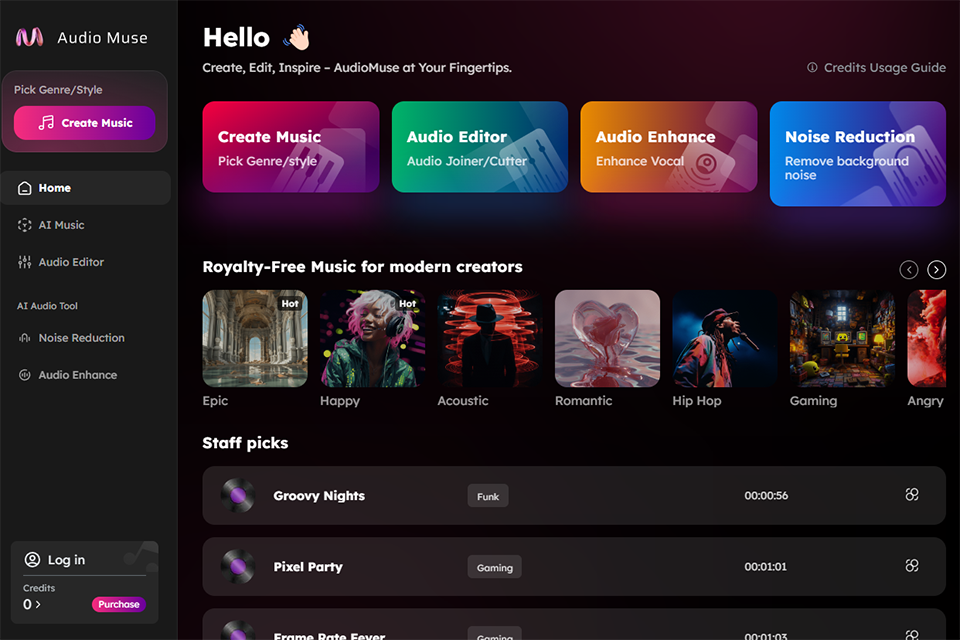Click the pink Create Music sidebar button

(84, 122)
